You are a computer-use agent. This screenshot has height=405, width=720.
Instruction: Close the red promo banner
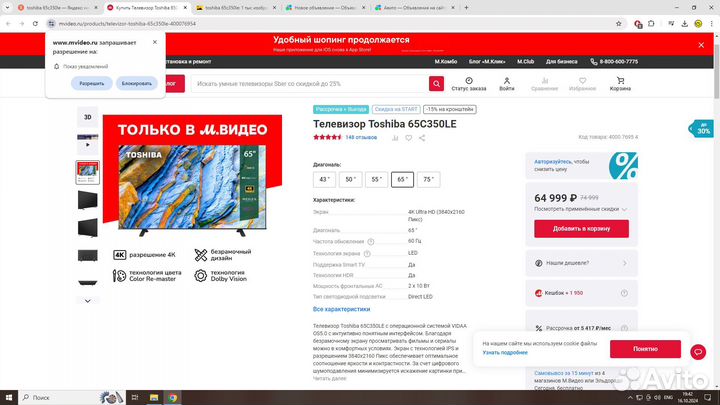pyautogui.click(x=701, y=45)
